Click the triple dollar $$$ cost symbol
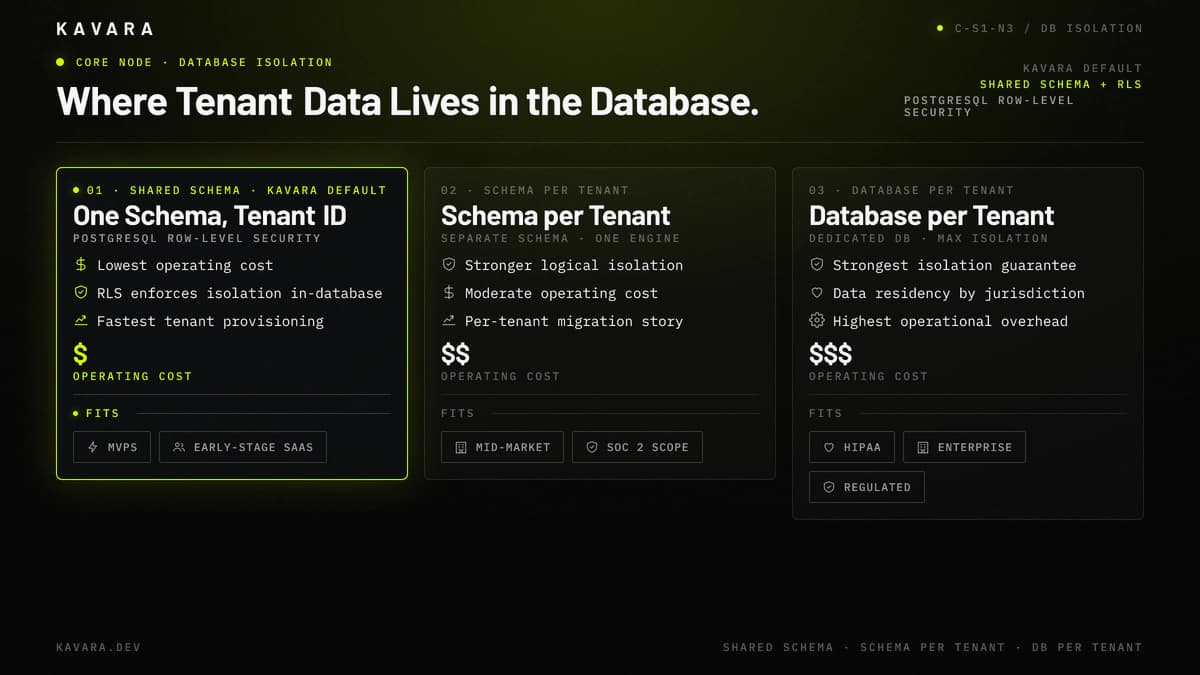The image size is (1200, 675). 831,353
